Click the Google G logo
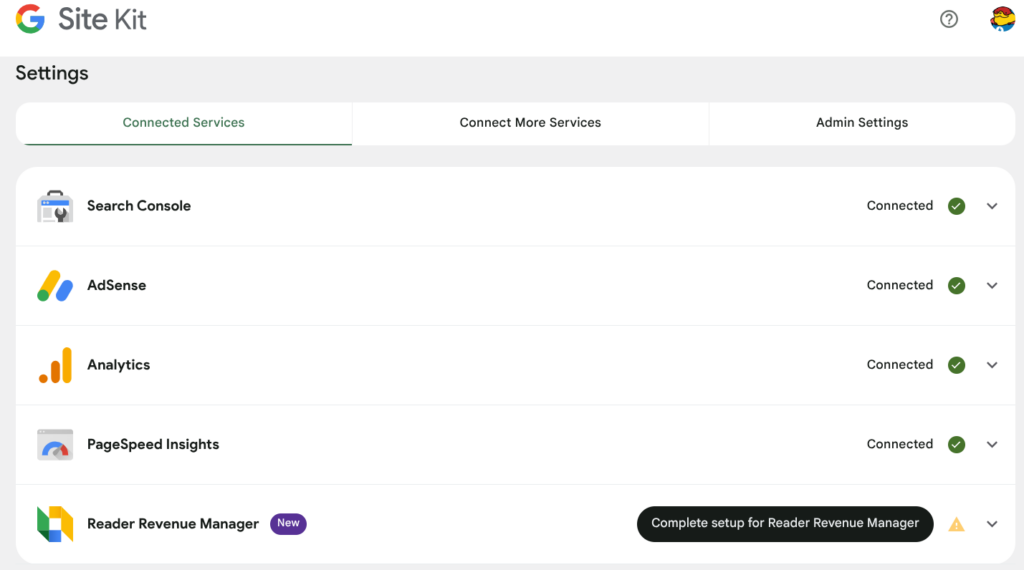Viewport: 1024px width, 570px height. point(30,19)
